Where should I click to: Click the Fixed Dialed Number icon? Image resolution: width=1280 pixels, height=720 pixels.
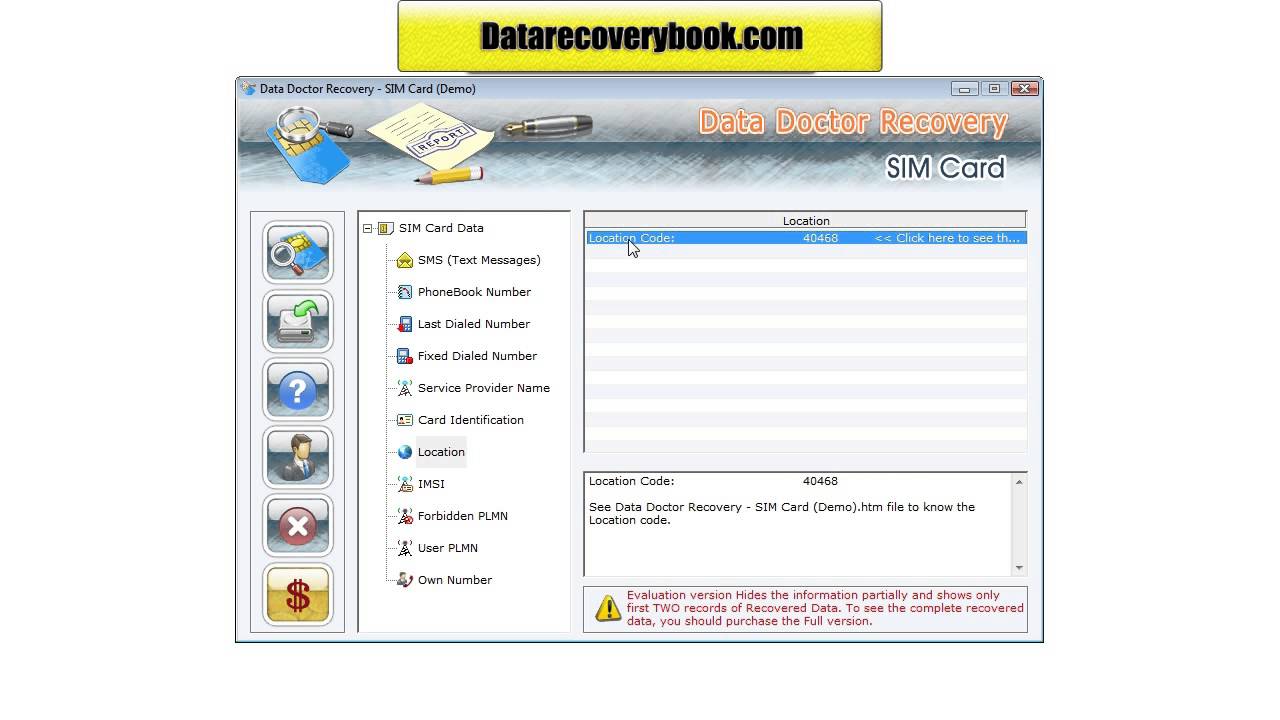[x=405, y=356]
